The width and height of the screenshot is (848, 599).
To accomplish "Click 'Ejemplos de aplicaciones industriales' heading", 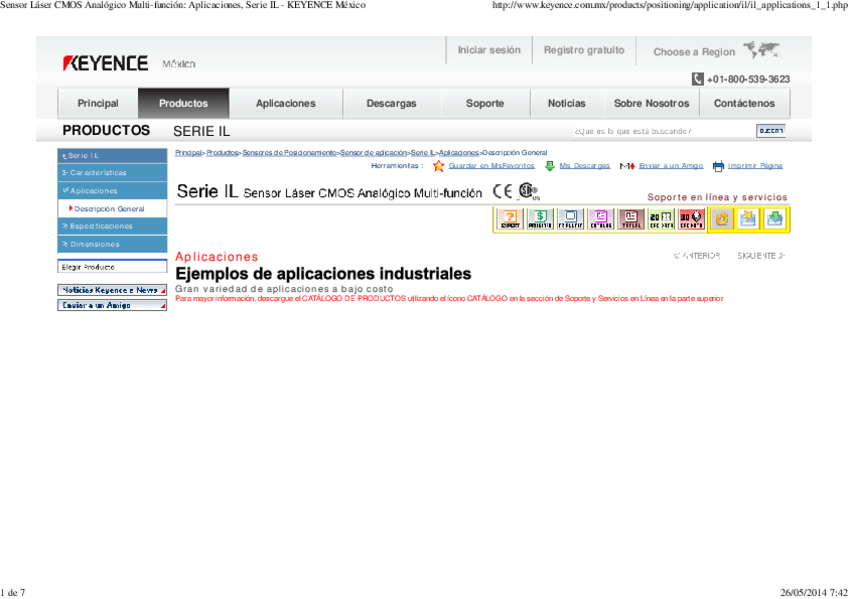I will pyautogui.click(x=323, y=274).
